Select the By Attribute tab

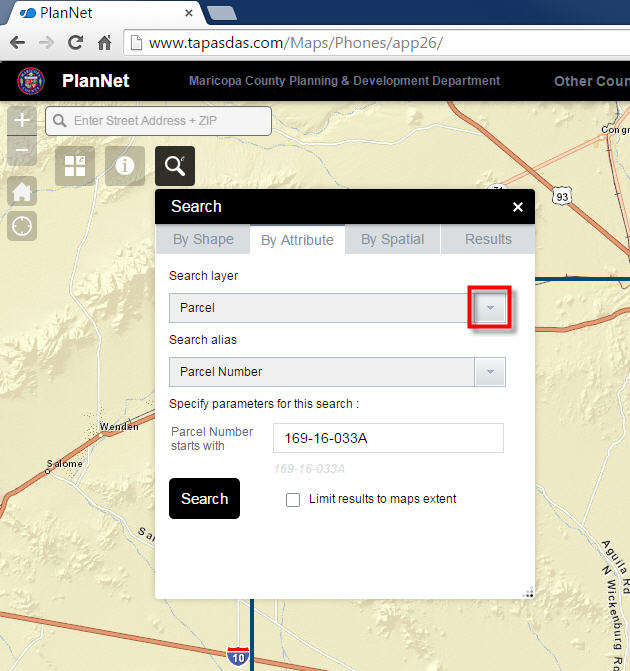[x=297, y=240]
